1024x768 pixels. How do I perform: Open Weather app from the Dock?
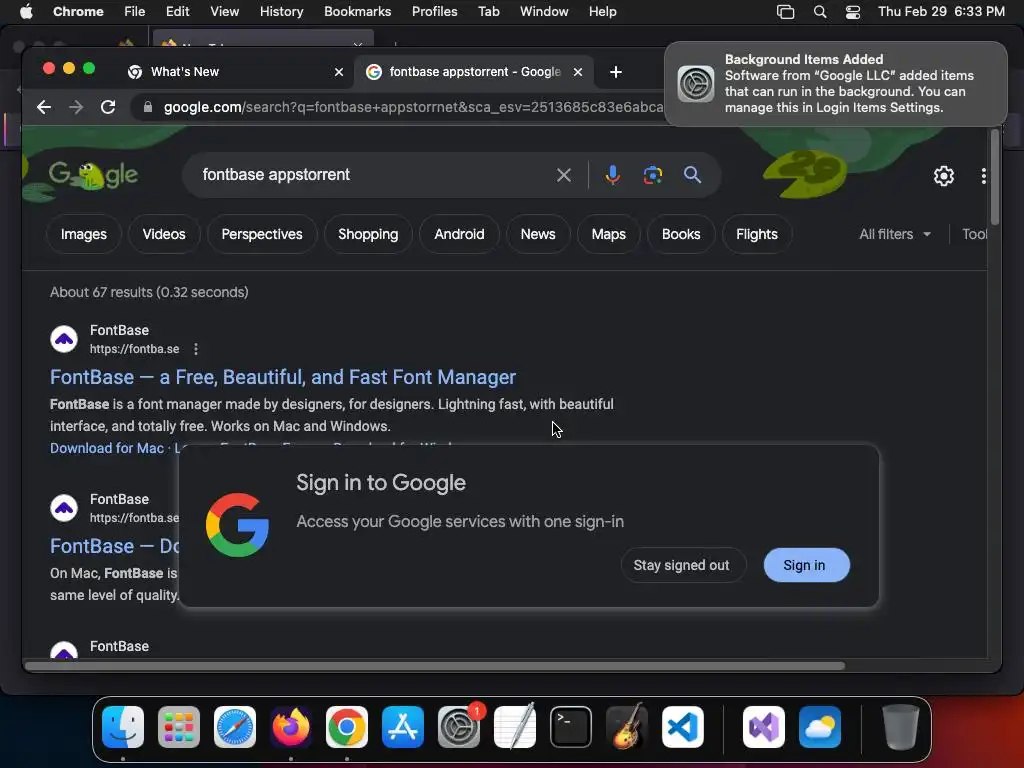tap(820, 727)
